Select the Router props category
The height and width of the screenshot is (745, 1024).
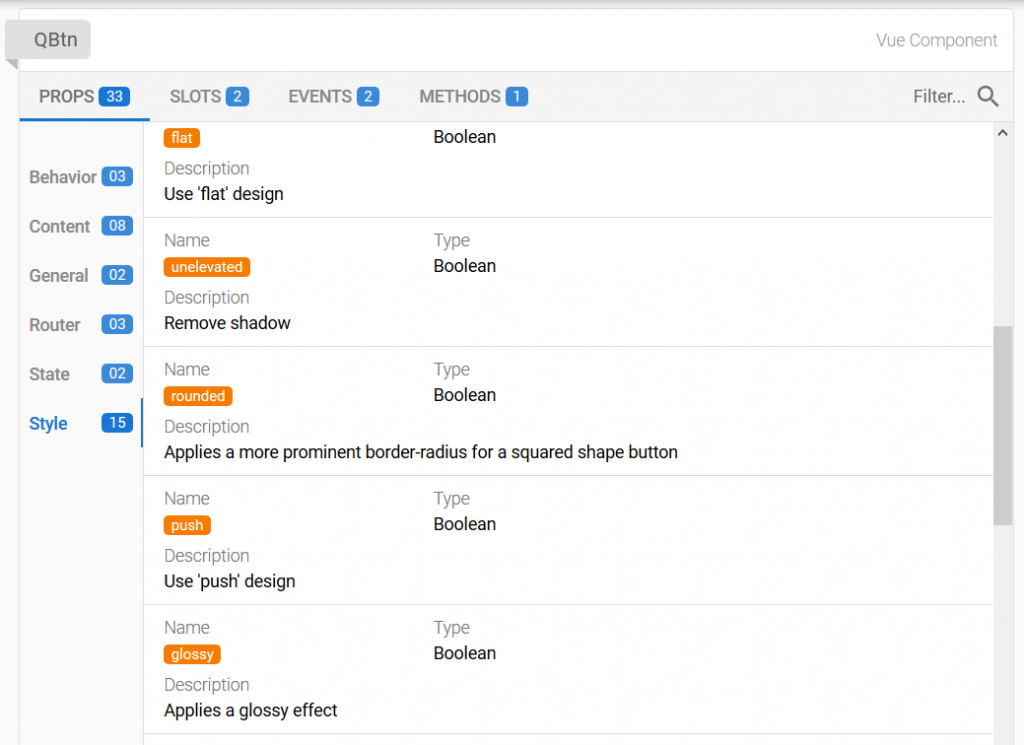[80, 325]
